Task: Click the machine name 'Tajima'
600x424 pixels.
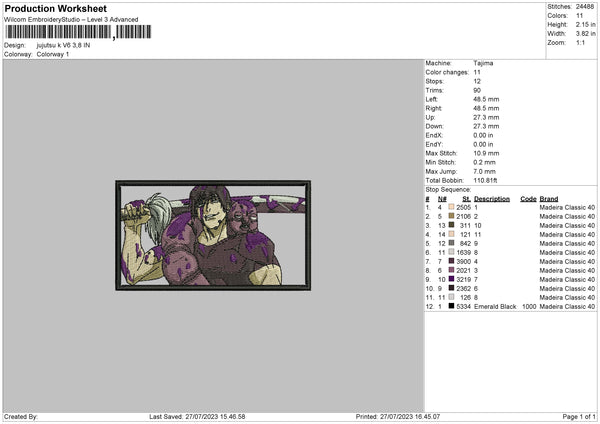Action: 483,63
